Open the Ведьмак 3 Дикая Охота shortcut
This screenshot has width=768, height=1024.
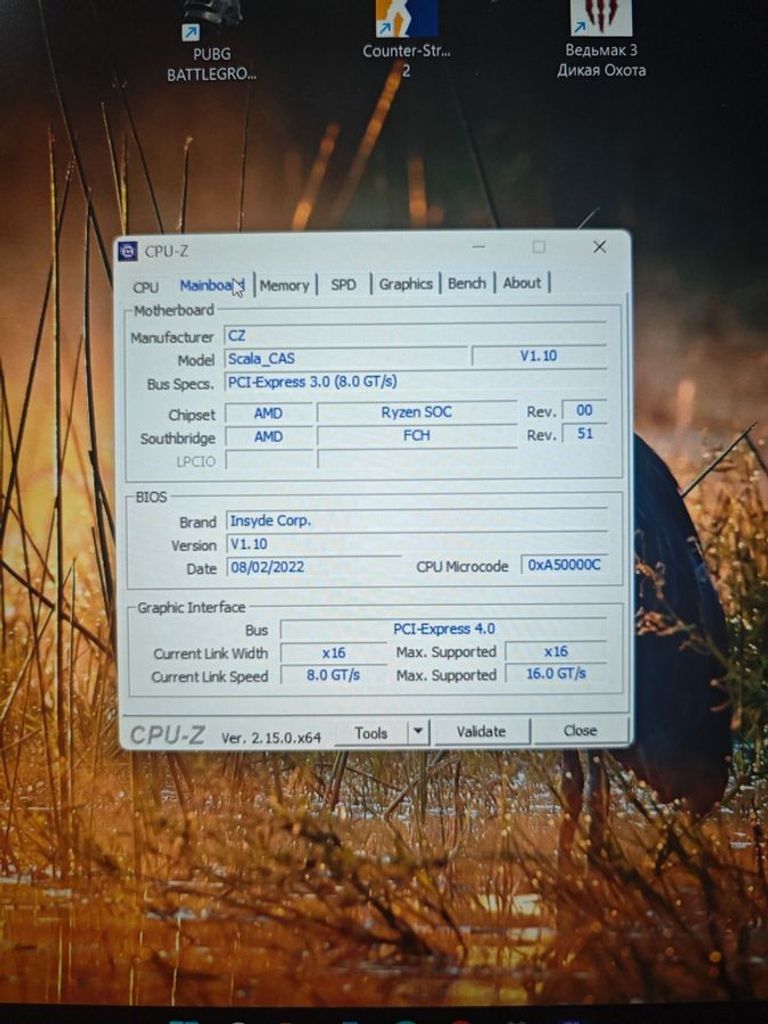pos(601,39)
